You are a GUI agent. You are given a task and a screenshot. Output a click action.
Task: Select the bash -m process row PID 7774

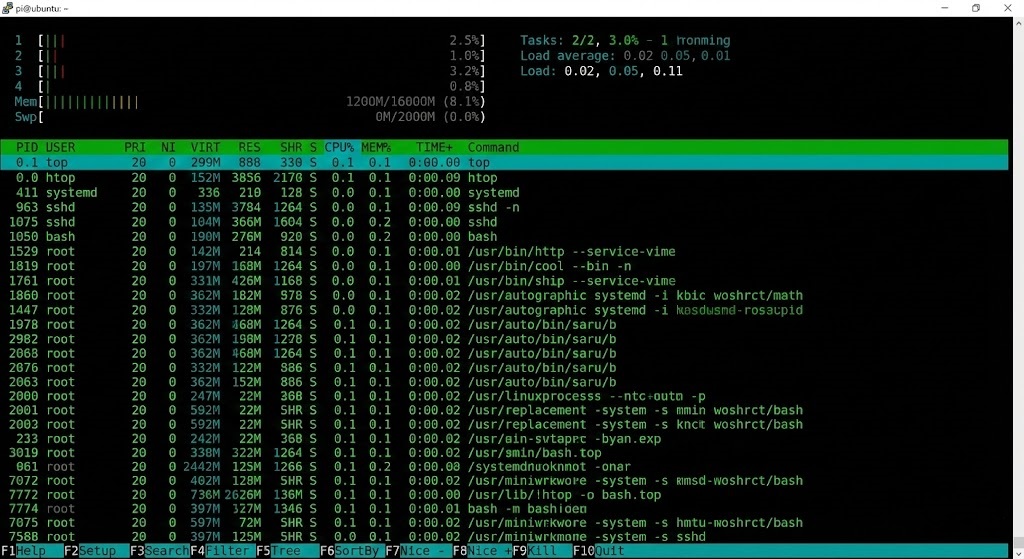click(x=504, y=509)
